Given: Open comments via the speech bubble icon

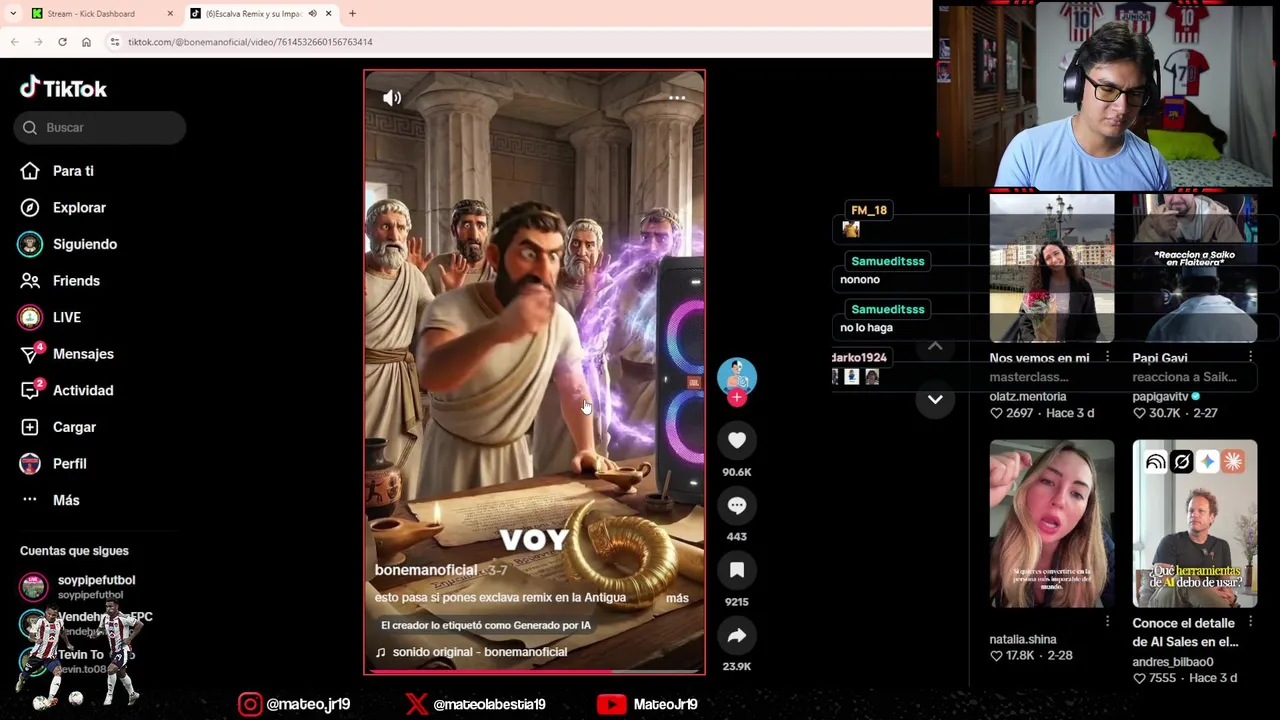Looking at the screenshot, I should pyautogui.click(x=737, y=505).
